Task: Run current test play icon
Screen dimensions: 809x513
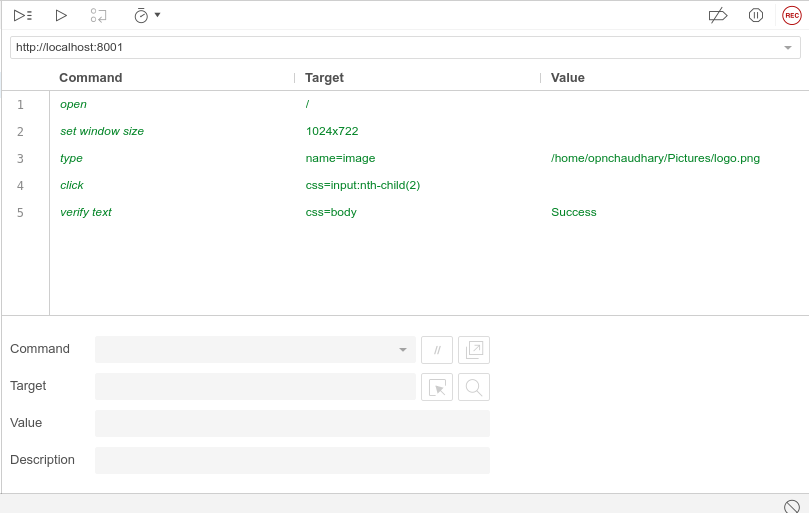Action: [61, 15]
